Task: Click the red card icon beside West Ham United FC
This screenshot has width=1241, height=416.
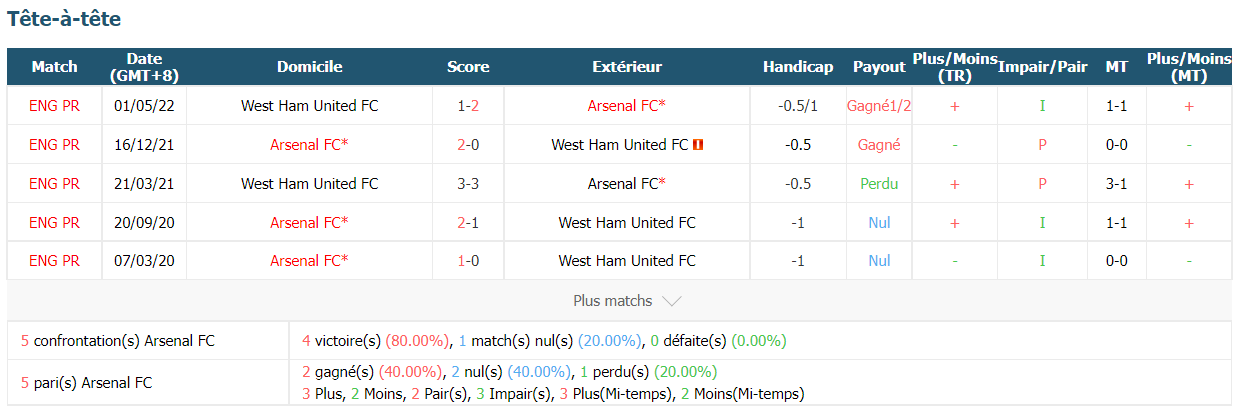Action: [x=698, y=145]
